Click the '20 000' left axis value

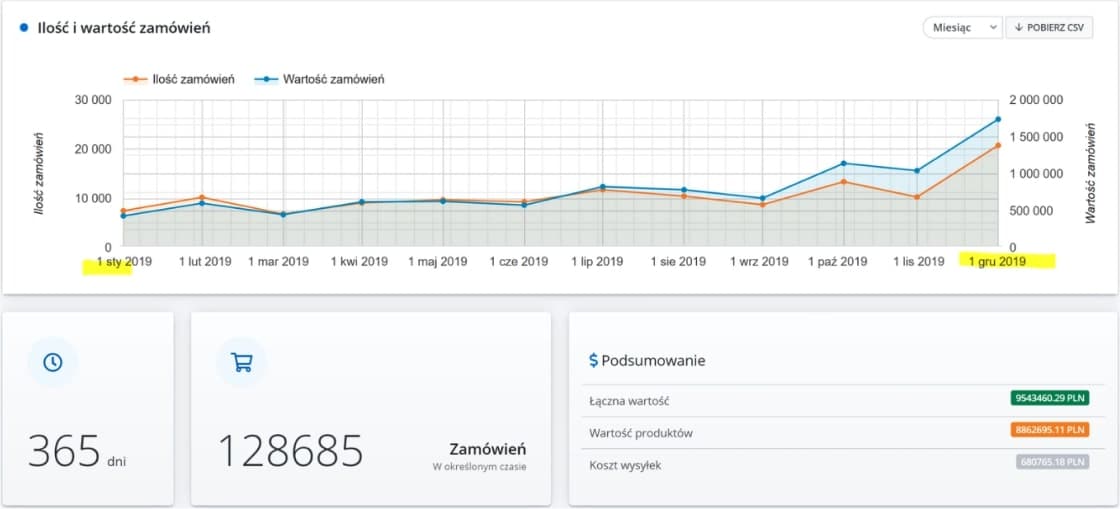coord(93,149)
